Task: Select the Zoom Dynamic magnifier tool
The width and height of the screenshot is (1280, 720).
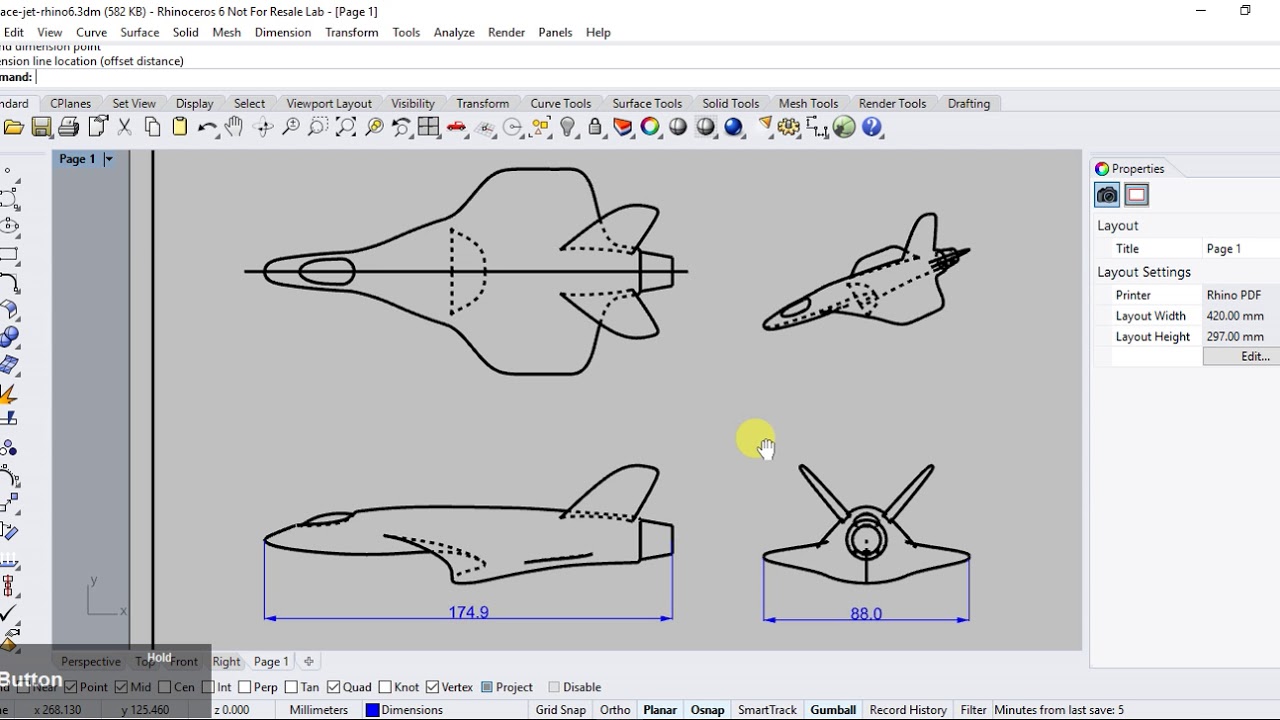Action: tap(291, 127)
